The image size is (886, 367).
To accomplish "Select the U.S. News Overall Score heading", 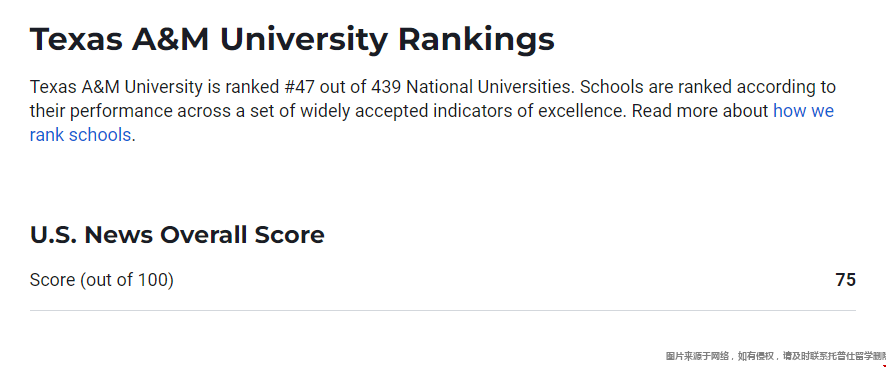I will pyautogui.click(x=177, y=235).
